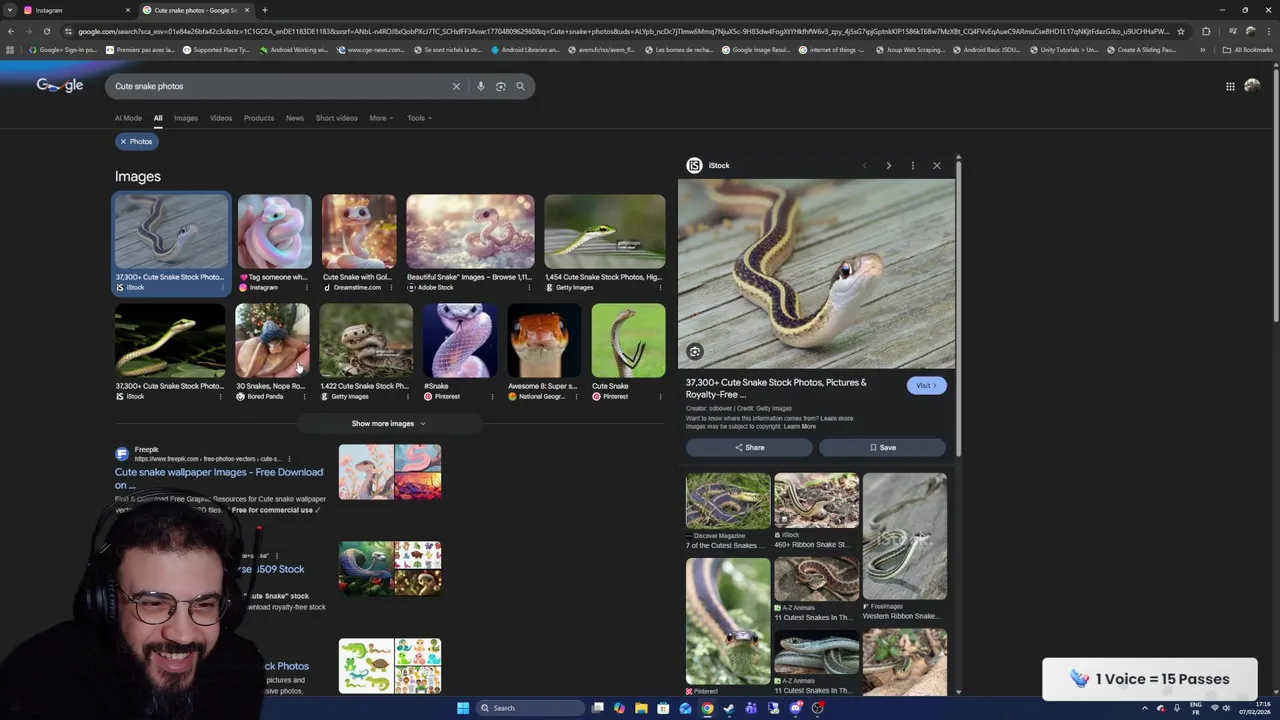Open Unity Tutorials bookmark
The height and width of the screenshot is (720, 1280).
(x=1063, y=49)
